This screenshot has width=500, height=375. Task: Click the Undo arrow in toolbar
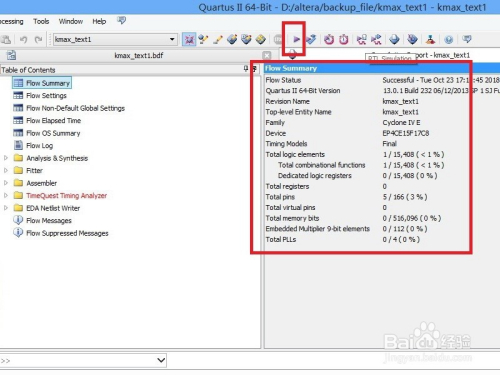point(23,39)
